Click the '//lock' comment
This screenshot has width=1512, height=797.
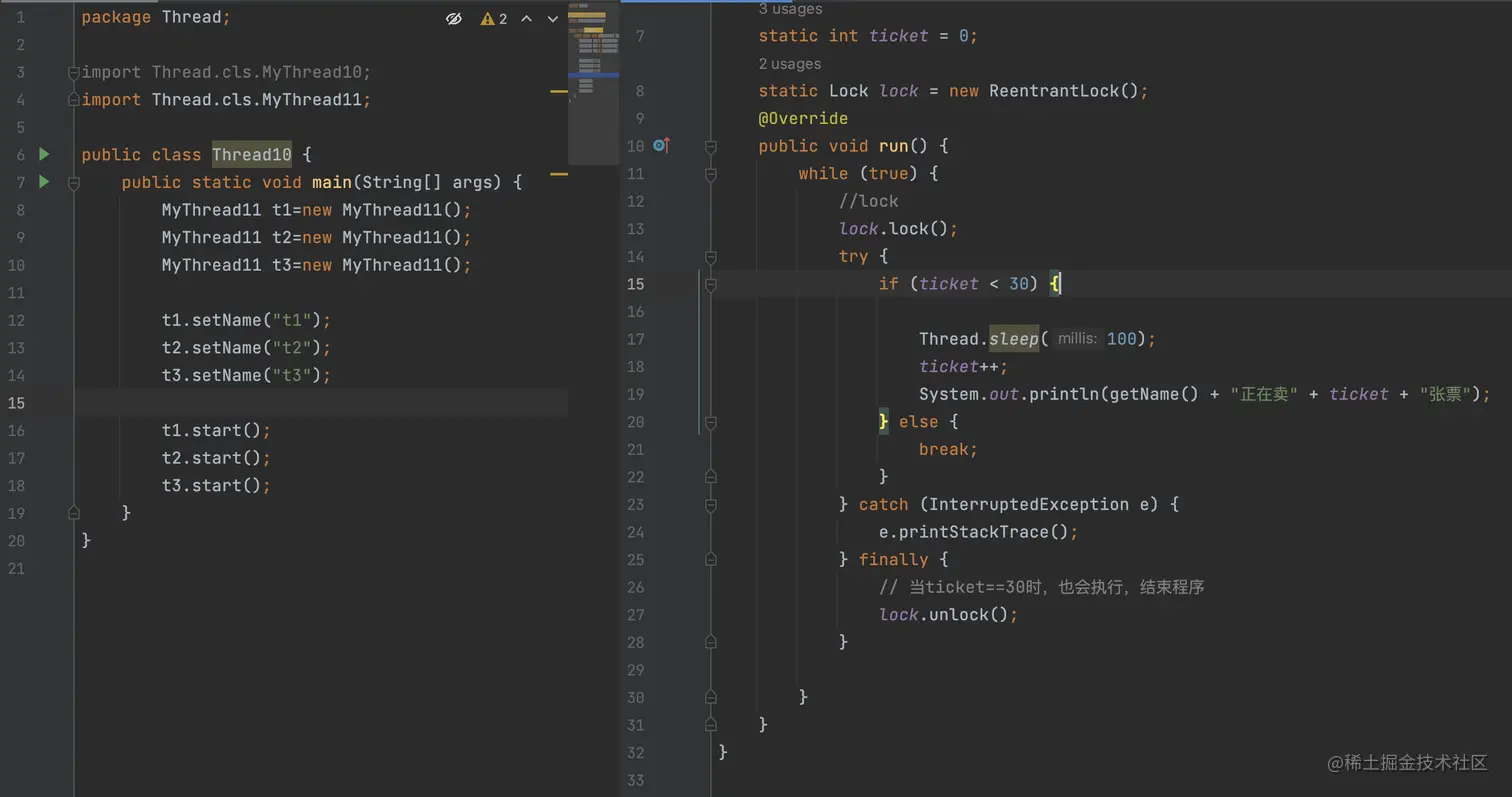pos(868,201)
